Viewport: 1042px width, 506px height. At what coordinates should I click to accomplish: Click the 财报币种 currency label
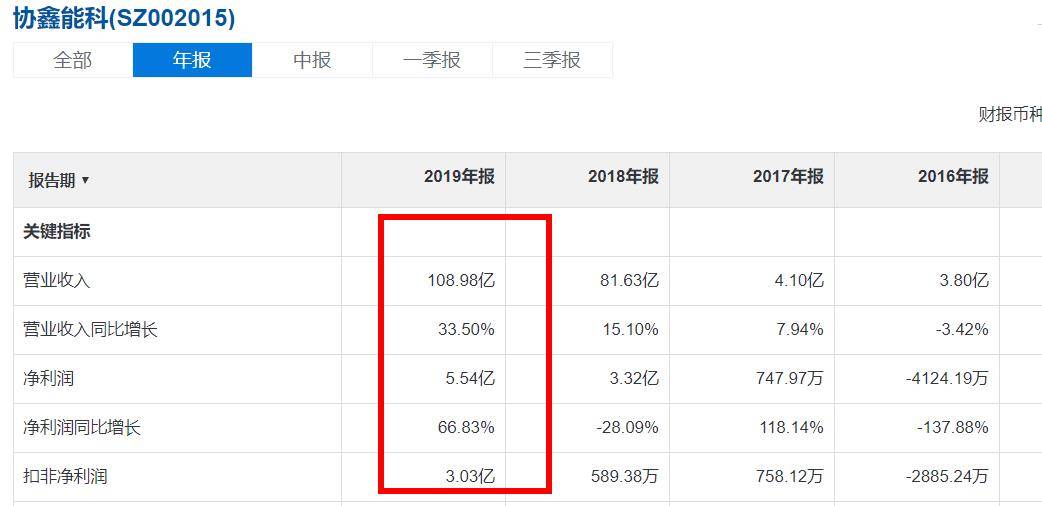[1009, 114]
